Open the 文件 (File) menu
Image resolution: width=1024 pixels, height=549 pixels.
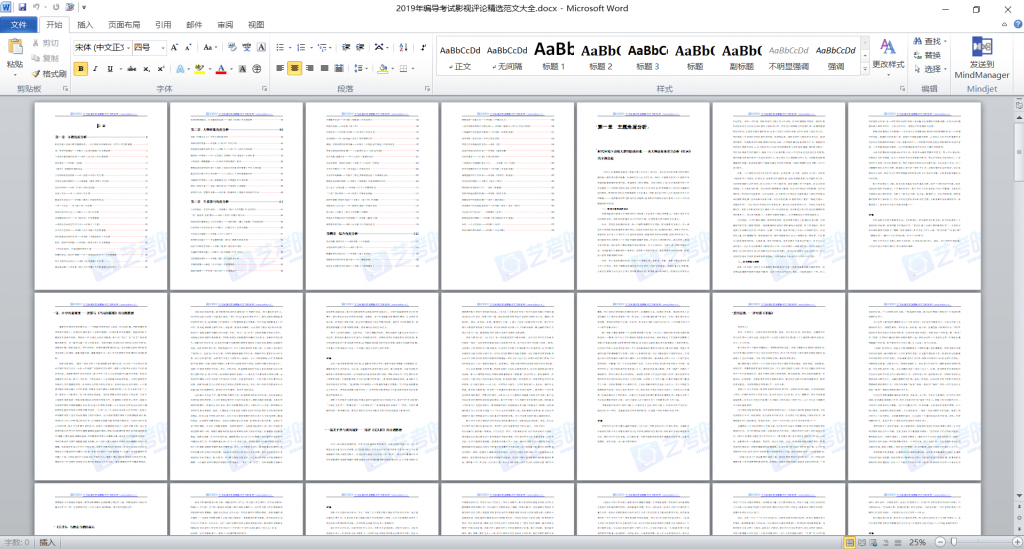point(19,24)
